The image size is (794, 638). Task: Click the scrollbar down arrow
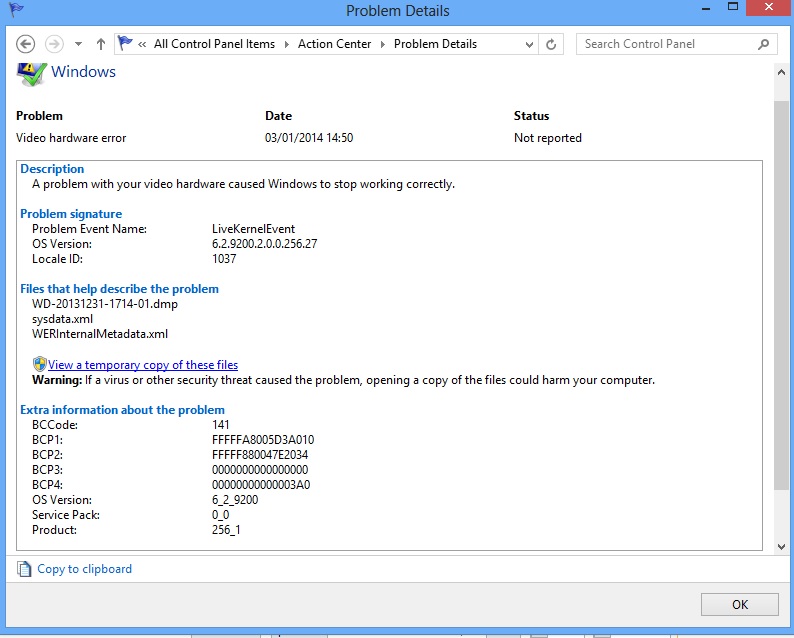pos(782,546)
